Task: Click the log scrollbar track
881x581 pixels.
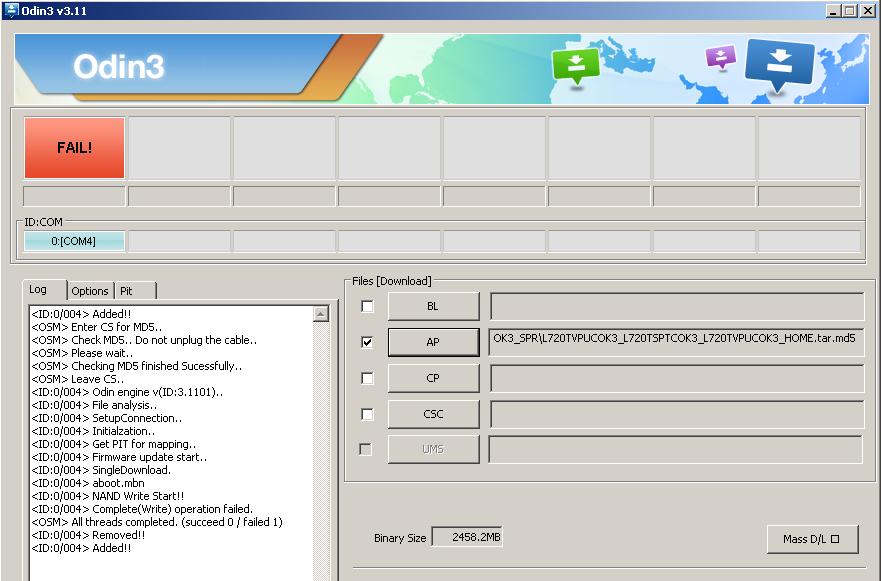Action: click(x=321, y=450)
